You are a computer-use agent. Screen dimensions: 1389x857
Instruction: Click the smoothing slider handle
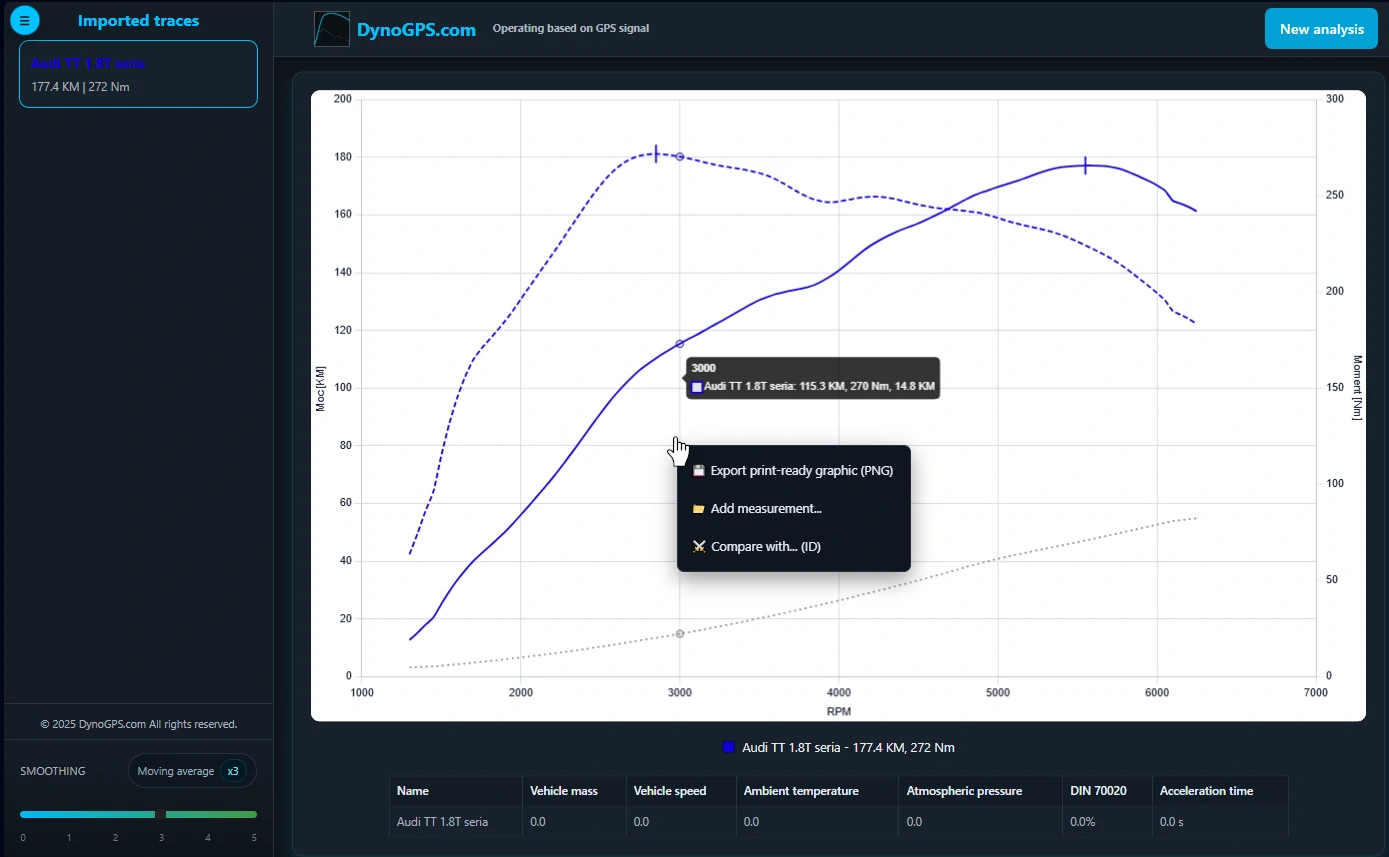pyautogui.click(x=160, y=814)
